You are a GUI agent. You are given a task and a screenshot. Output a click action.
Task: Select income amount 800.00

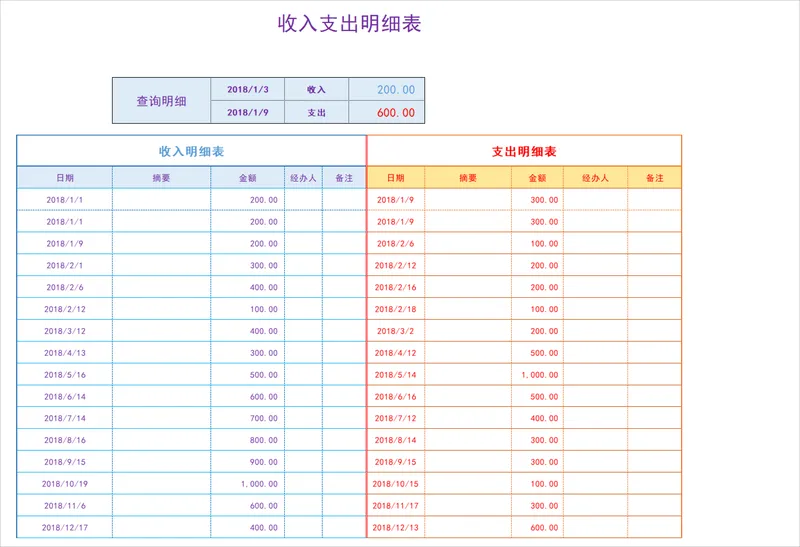click(x=247, y=440)
